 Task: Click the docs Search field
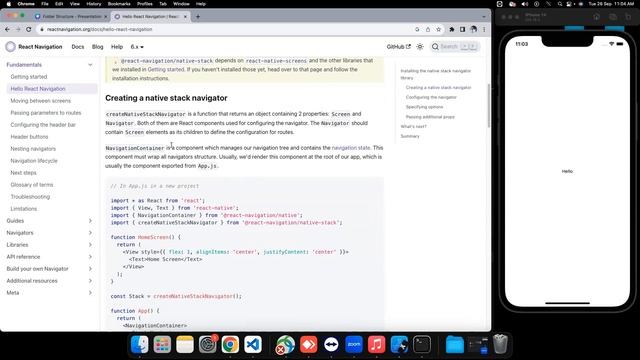tap(454, 47)
